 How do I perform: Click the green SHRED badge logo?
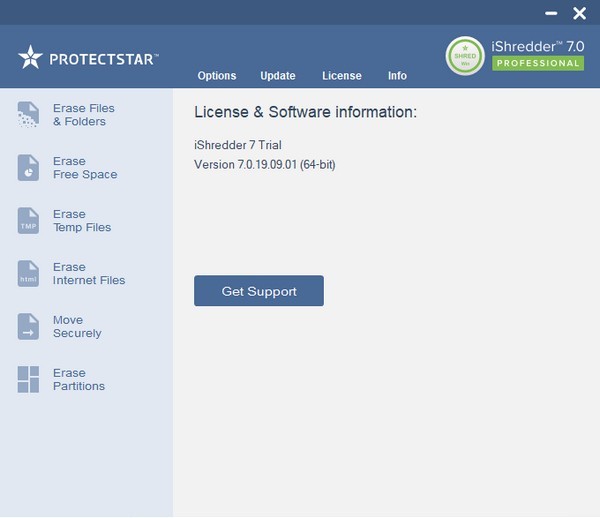coord(465,56)
